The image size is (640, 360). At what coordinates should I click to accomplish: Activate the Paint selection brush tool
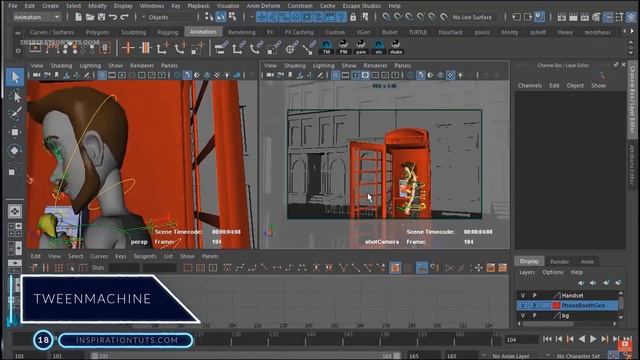coord(15,113)
